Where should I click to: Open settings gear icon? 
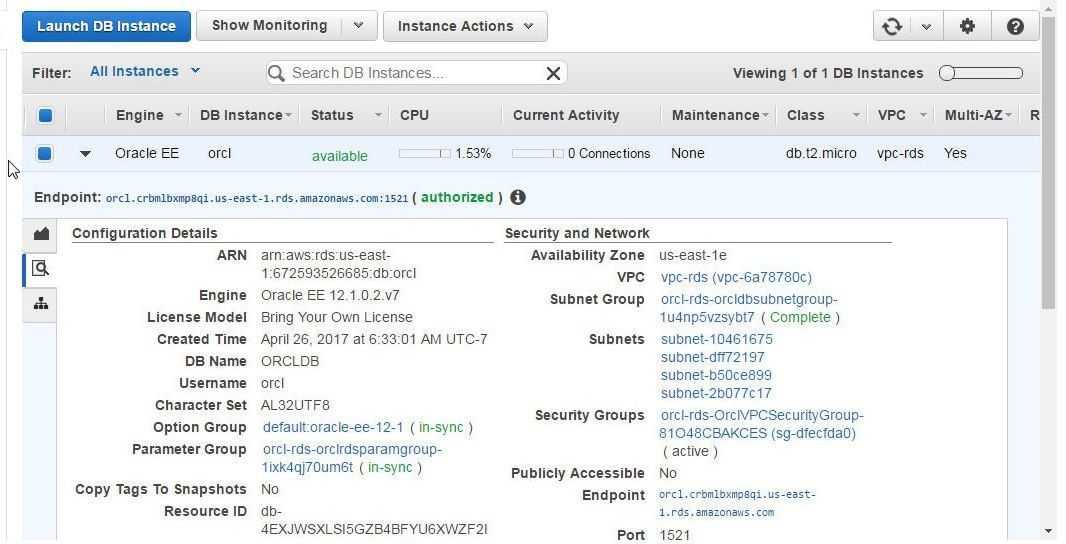[967, 27]
